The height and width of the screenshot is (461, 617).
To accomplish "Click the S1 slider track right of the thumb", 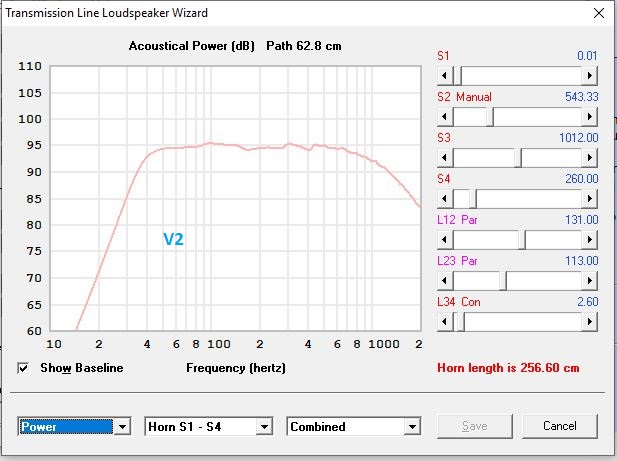I will pyautogui.click(x=521, y=76).
